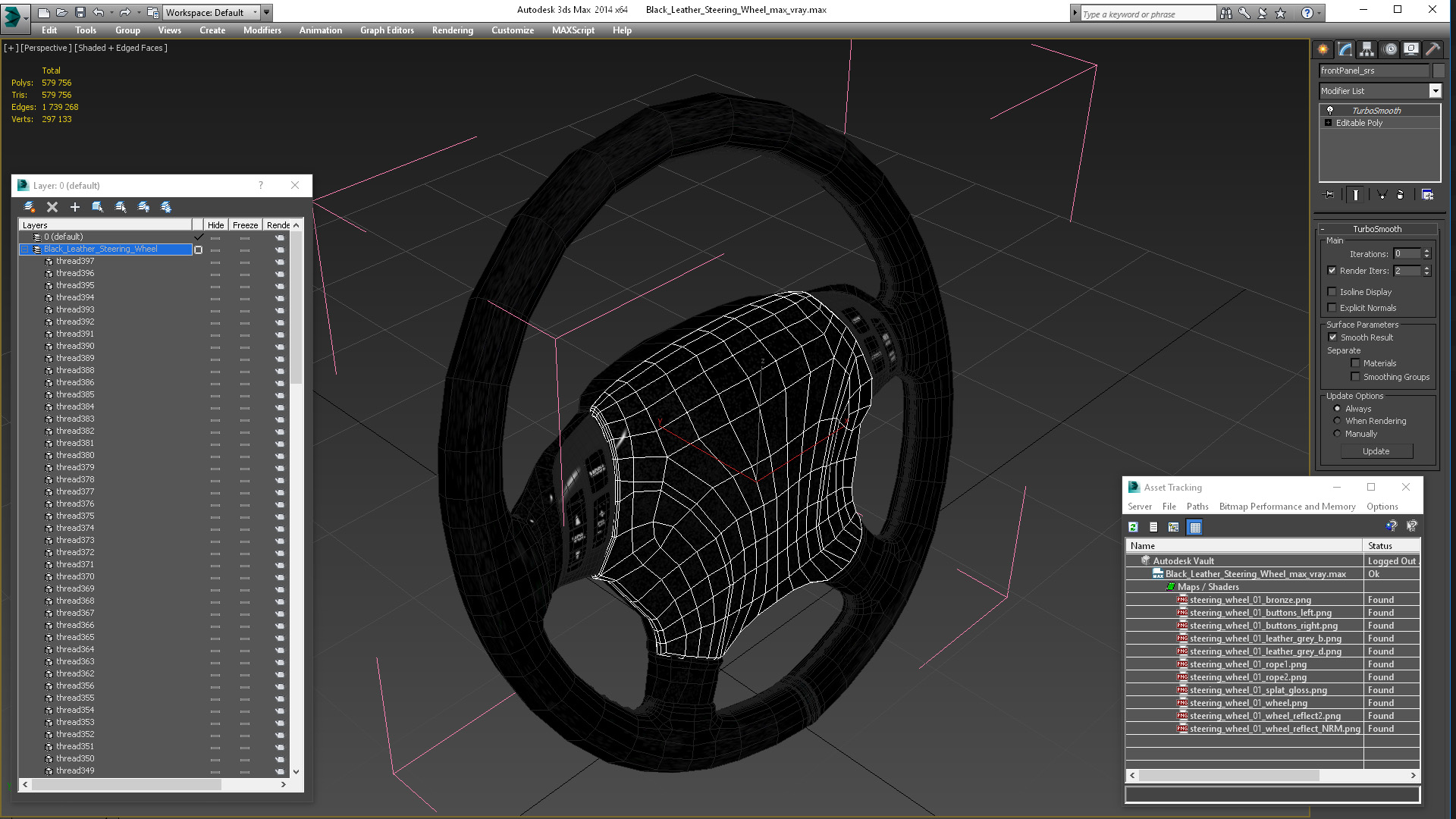
Task: Click the Iterations spinner up arrow
Action: pos(1426,251)
